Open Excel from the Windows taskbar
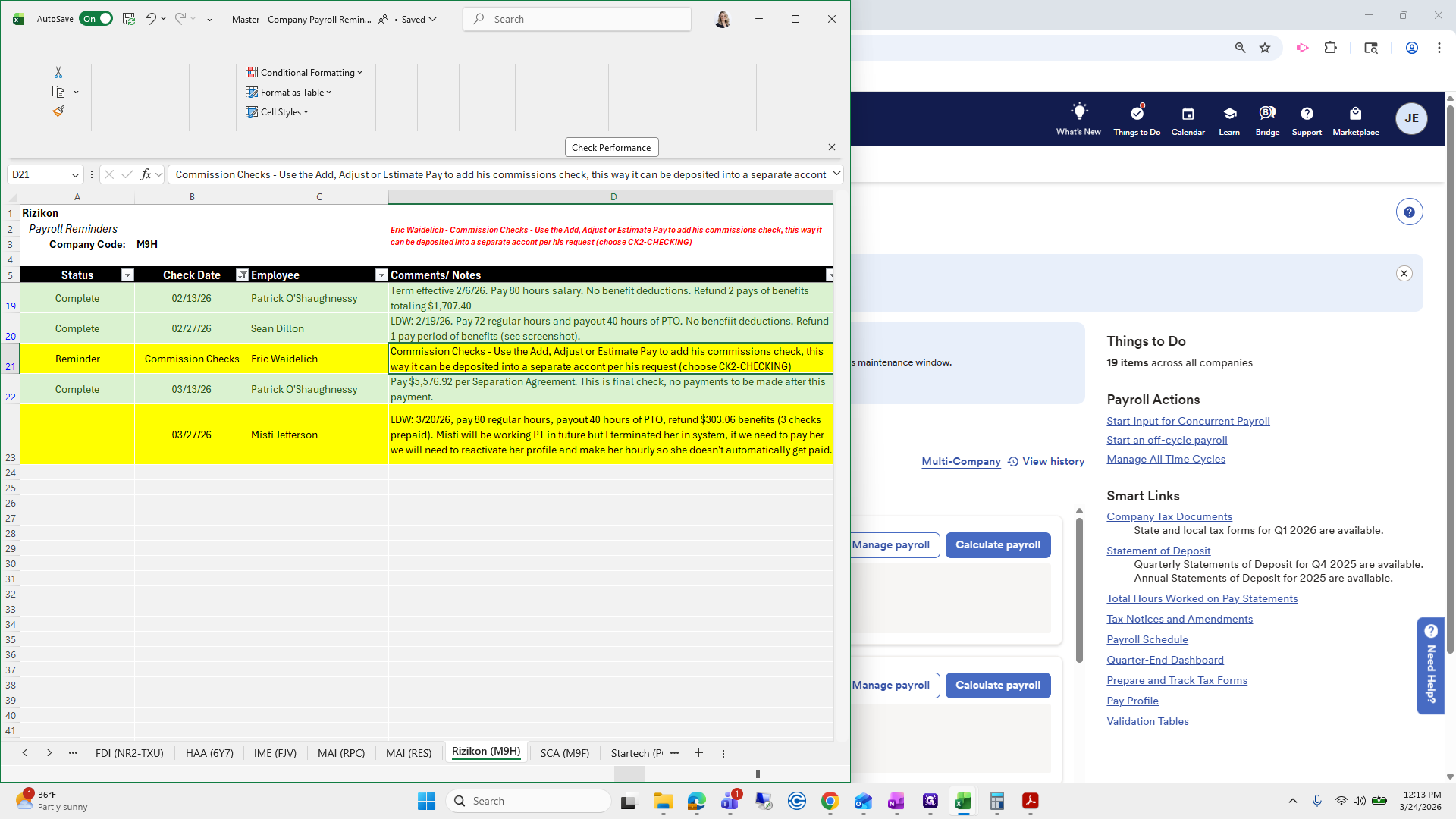 pyautogui.click(x=963, y=801)
